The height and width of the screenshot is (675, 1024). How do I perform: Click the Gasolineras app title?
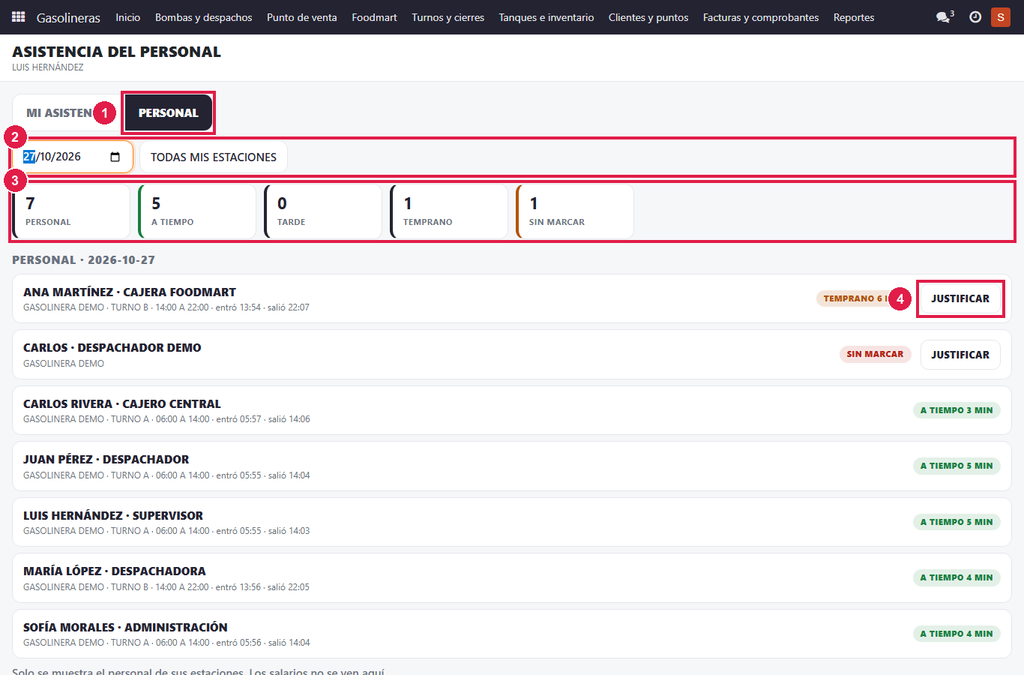(x=68, y=18)
